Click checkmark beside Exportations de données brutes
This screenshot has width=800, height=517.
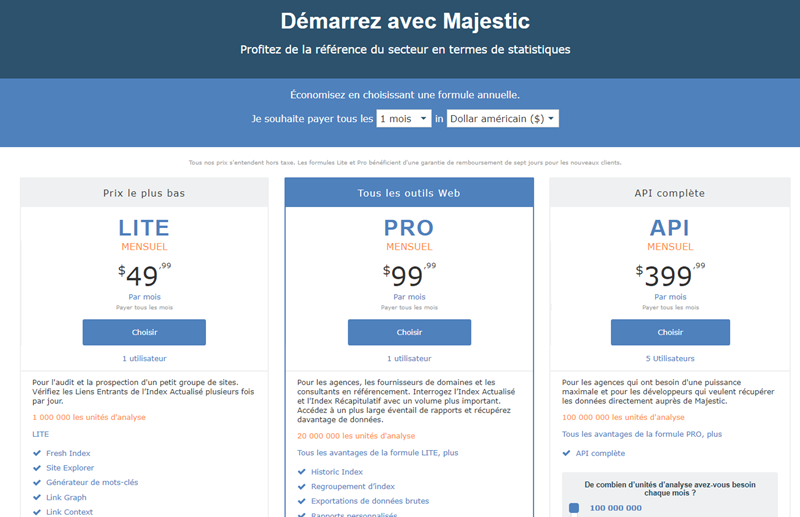(302, 501)
